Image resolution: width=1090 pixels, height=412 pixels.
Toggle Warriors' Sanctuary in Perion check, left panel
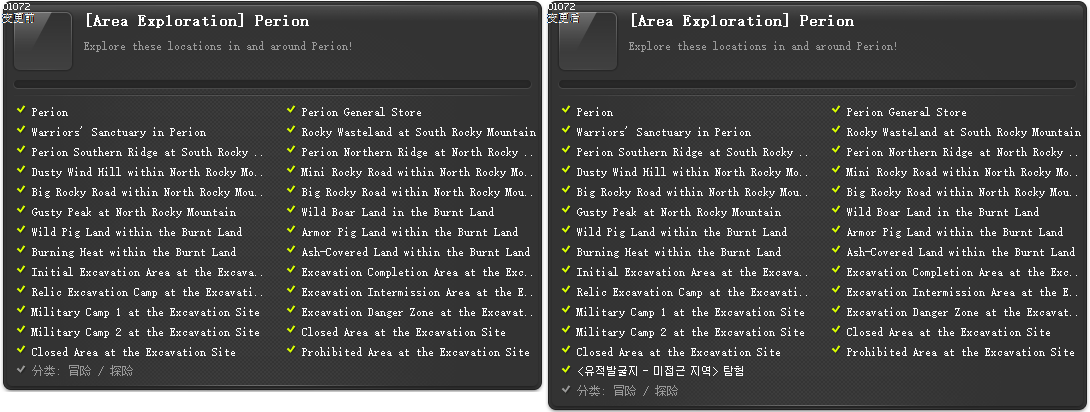pyautogui.click(x=22, y=131)
